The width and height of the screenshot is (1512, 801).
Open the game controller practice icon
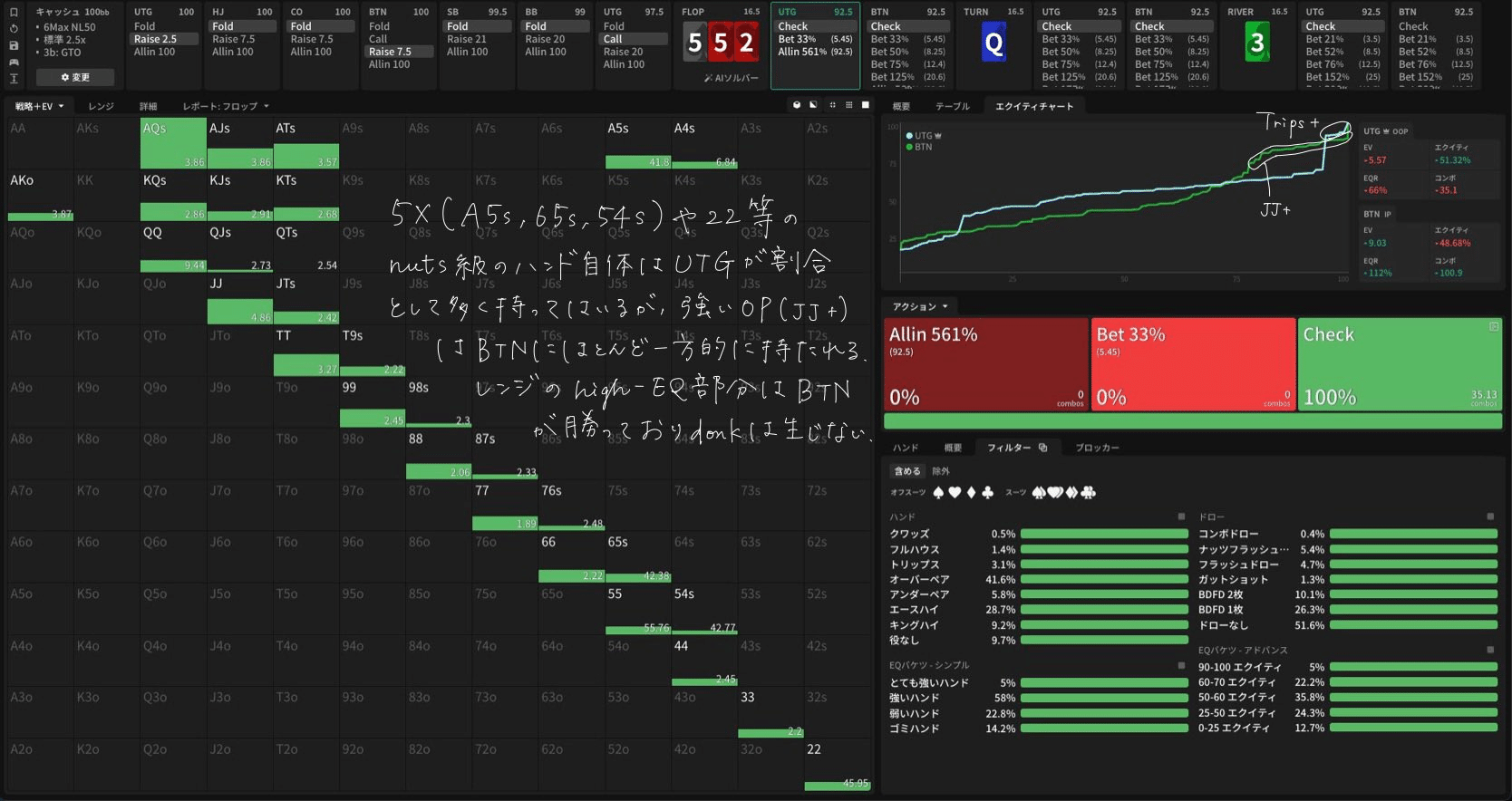pos(14,62)
